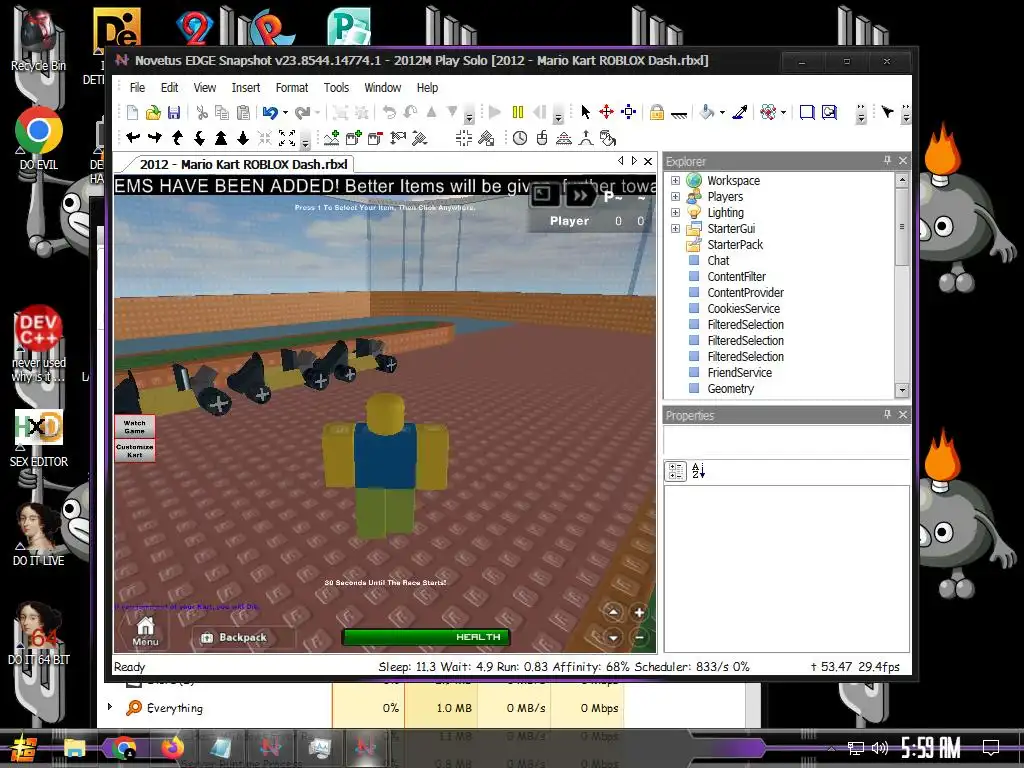Pin the Properties panel
The width and height of the screenshot is (1024, 768).
tap(887, 414)
